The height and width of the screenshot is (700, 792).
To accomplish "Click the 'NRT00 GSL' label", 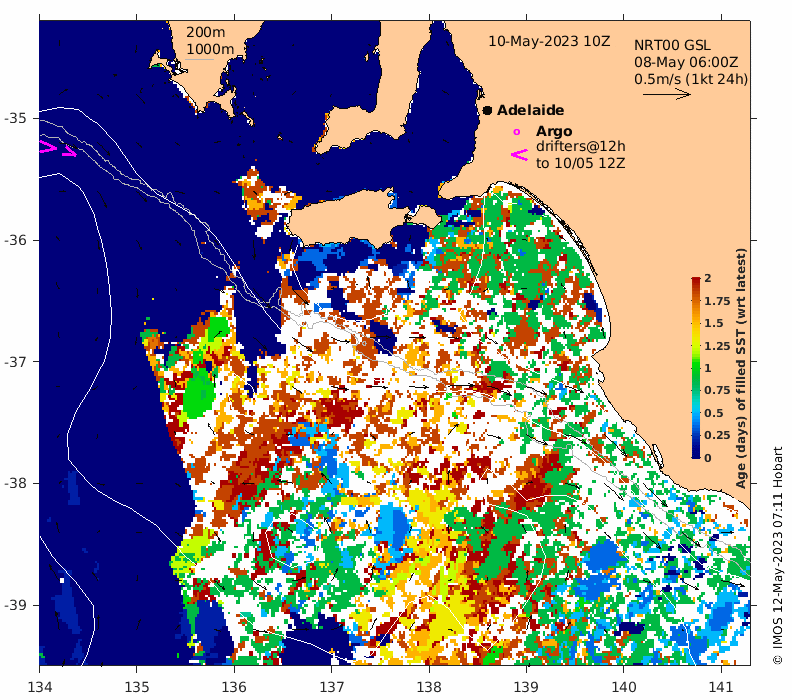I will pyautogui.click(x=672, y=45).
